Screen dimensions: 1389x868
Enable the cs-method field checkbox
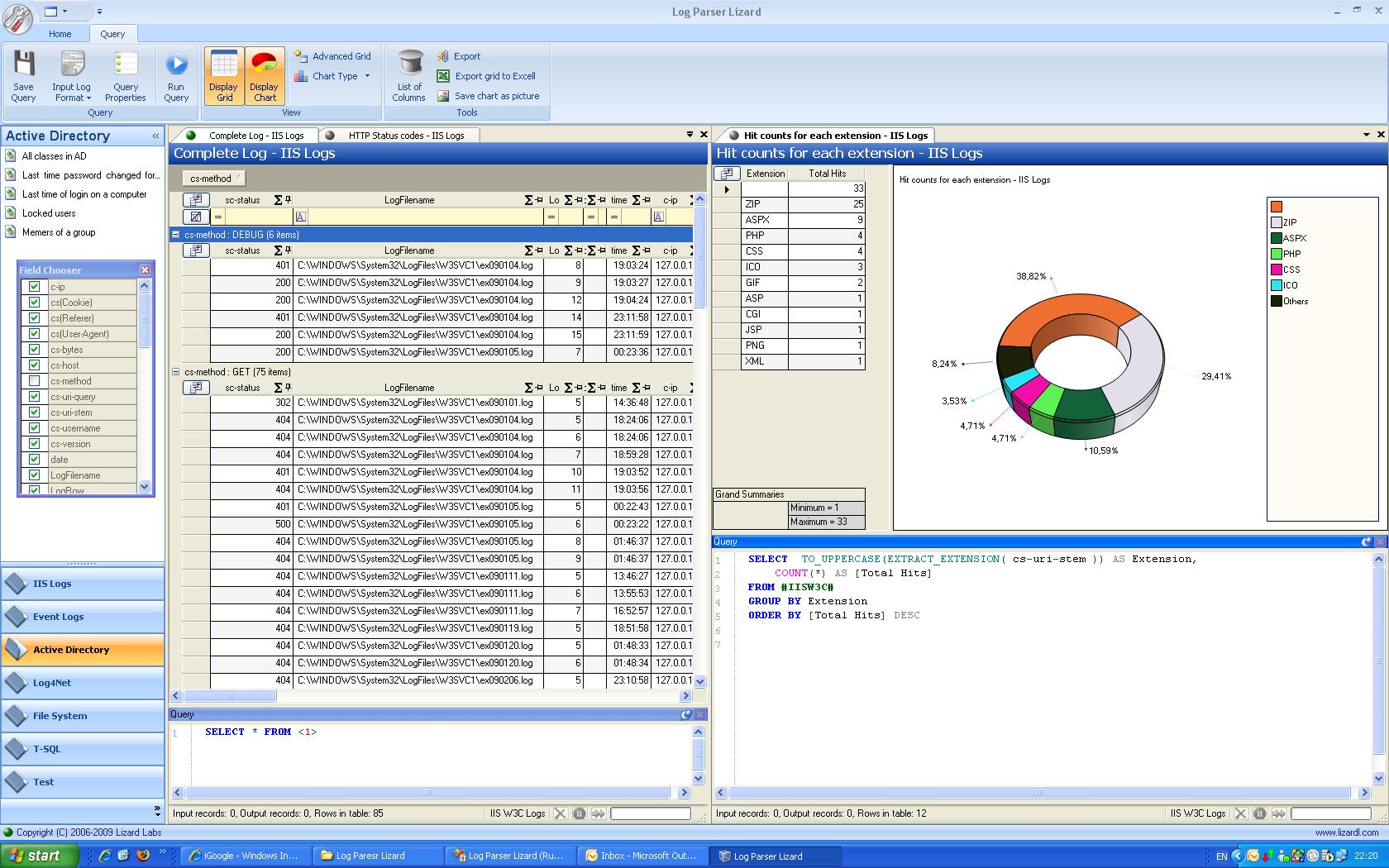point(34,381)
